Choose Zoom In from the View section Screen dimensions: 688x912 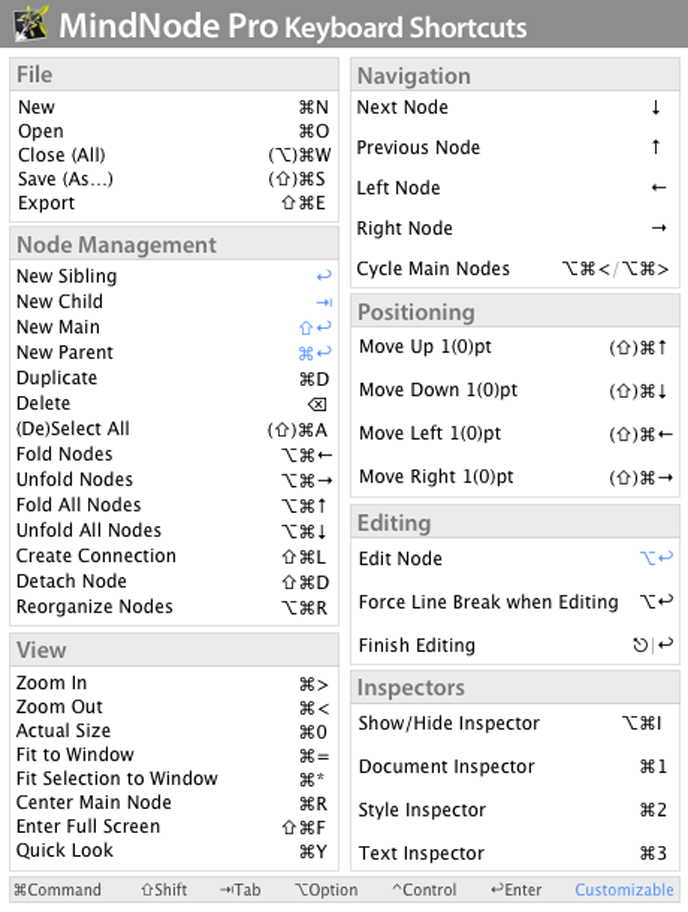tap(51, 683)
